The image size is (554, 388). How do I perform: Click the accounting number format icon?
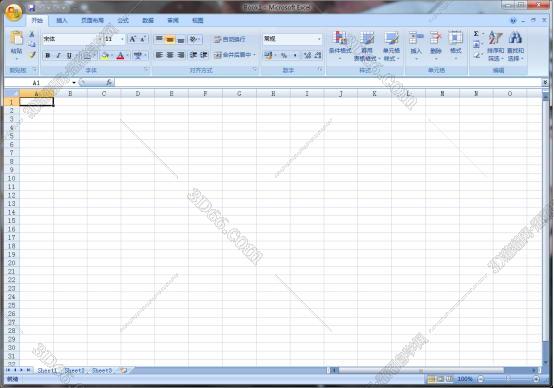pos(269,55)
